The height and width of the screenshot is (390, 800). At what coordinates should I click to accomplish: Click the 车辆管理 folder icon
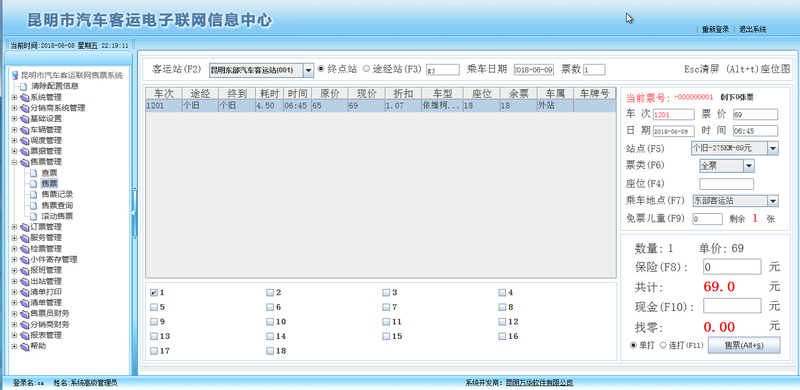click(x=24, y=130)
